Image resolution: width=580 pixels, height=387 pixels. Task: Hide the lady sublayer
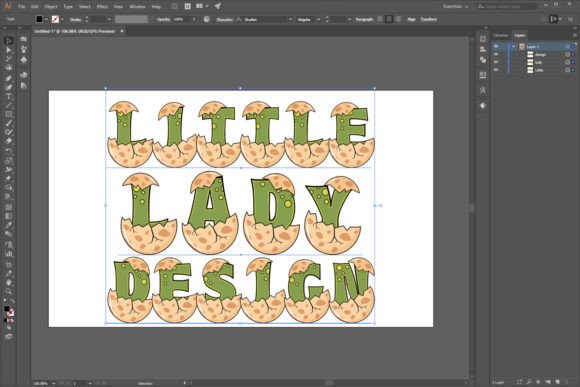tap(496, 62)
